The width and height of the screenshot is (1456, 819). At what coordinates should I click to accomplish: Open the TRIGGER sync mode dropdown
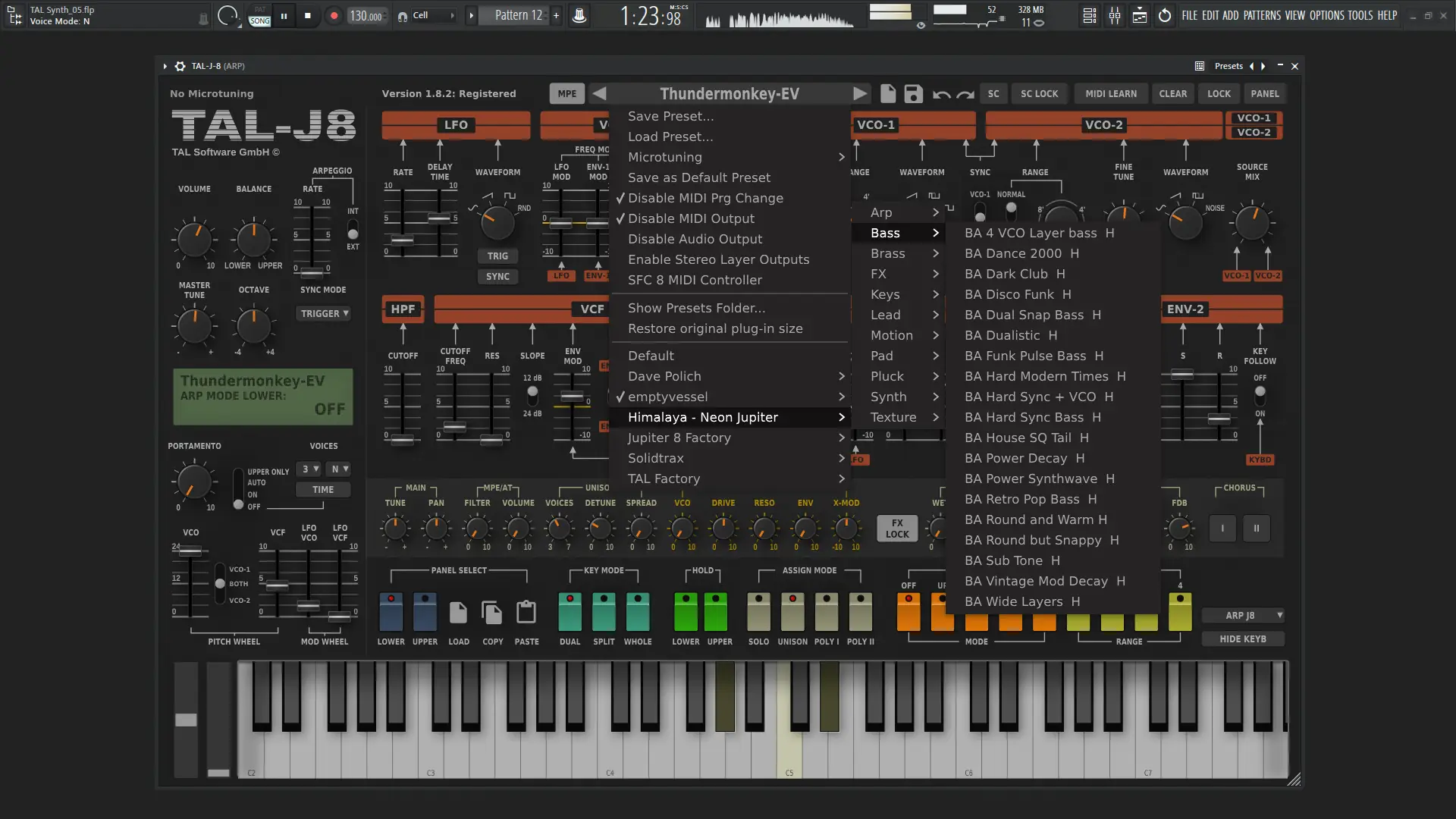coord(325,313)
